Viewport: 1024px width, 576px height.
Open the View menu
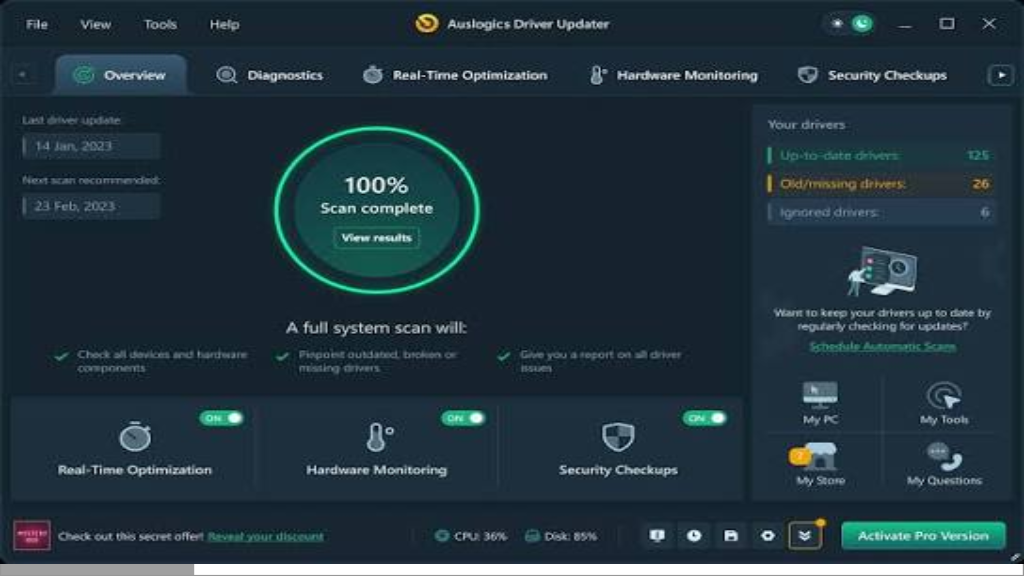(x=95, y=24)
